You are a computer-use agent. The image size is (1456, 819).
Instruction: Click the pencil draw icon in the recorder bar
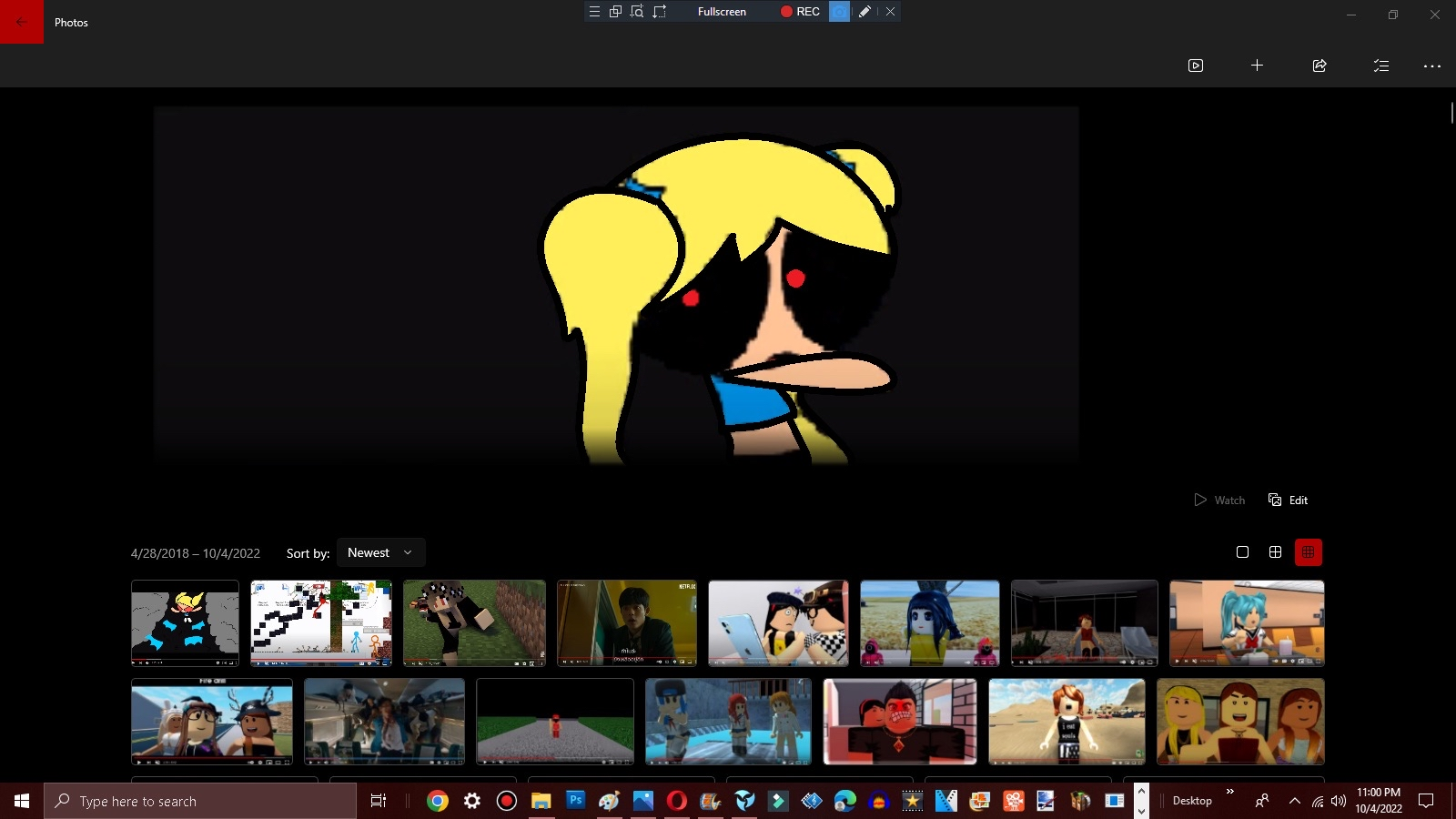(x=864, y=12)
